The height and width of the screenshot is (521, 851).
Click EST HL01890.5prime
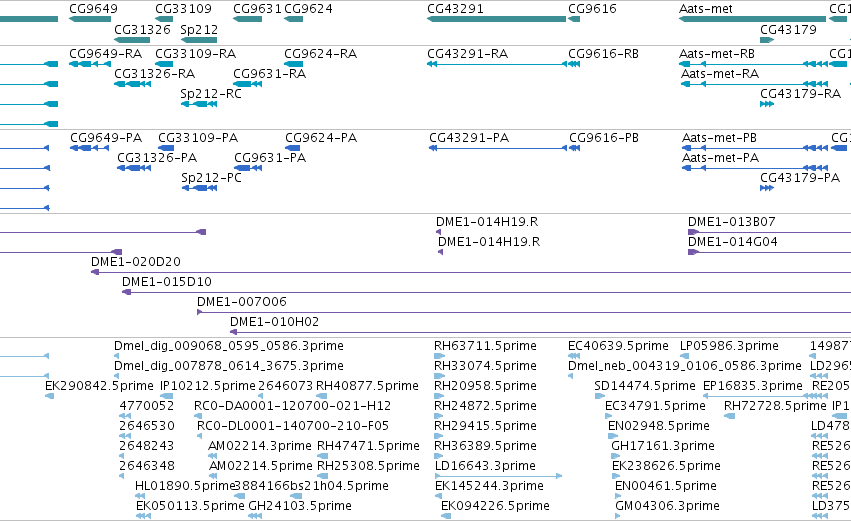click(x=185, y=486)
